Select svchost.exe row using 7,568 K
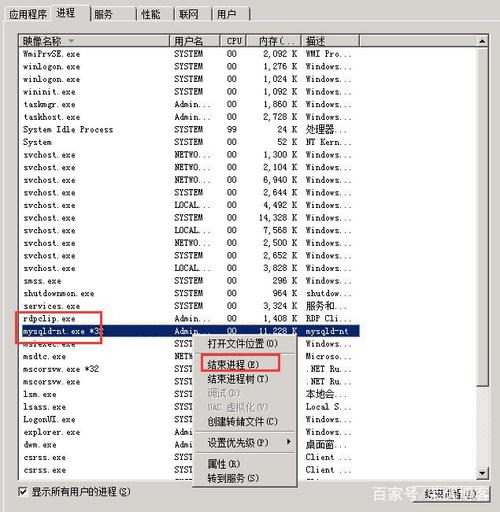Viewport: 500px width, 512px height. tap(189, 230)
